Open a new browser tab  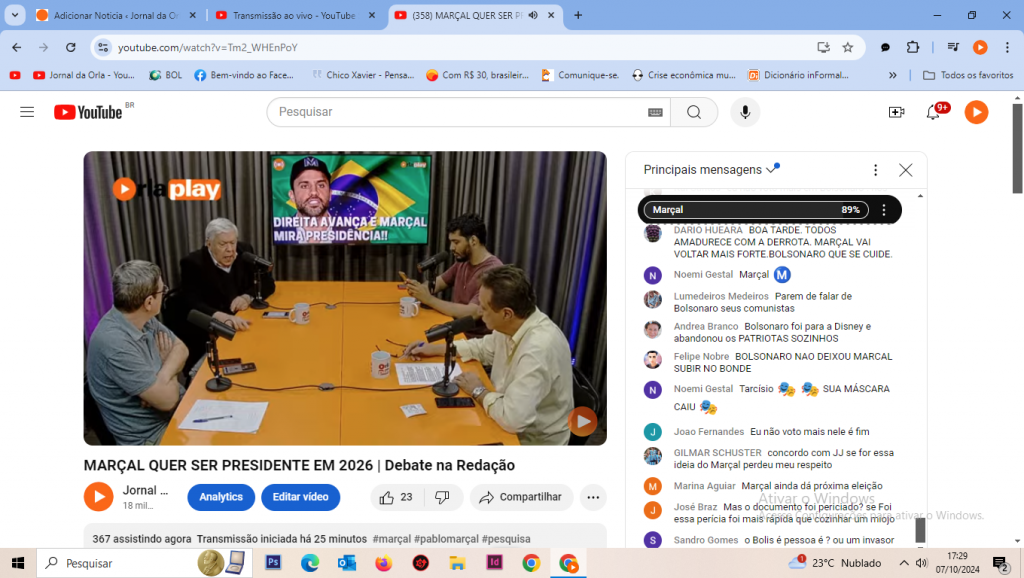pos(578,15)
